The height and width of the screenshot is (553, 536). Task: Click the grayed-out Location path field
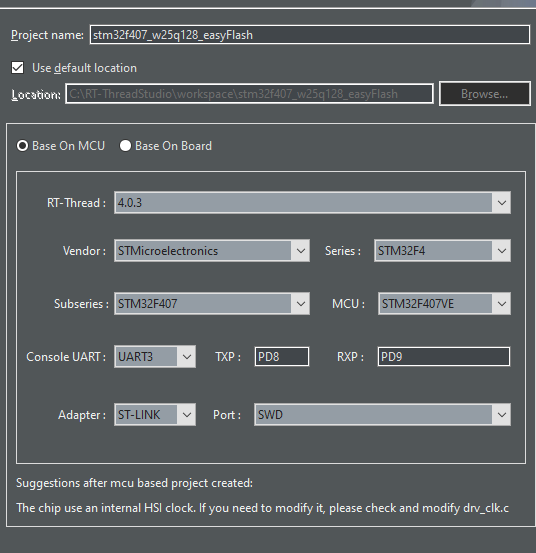tap(250, 94)
